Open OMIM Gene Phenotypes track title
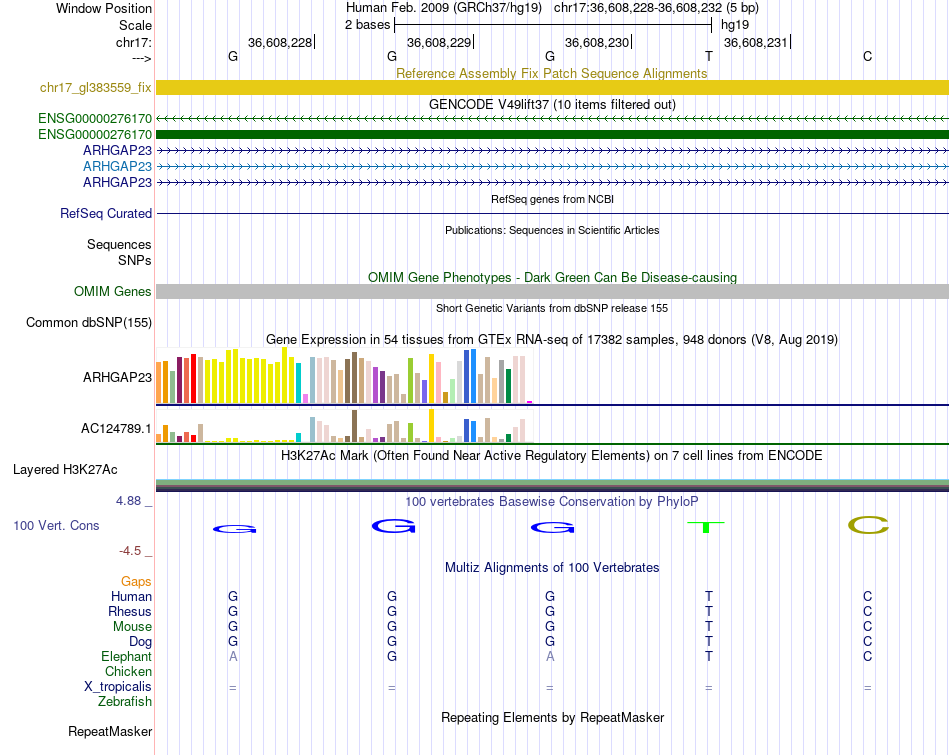The image size is (950, 755). [x=552, y=278]
